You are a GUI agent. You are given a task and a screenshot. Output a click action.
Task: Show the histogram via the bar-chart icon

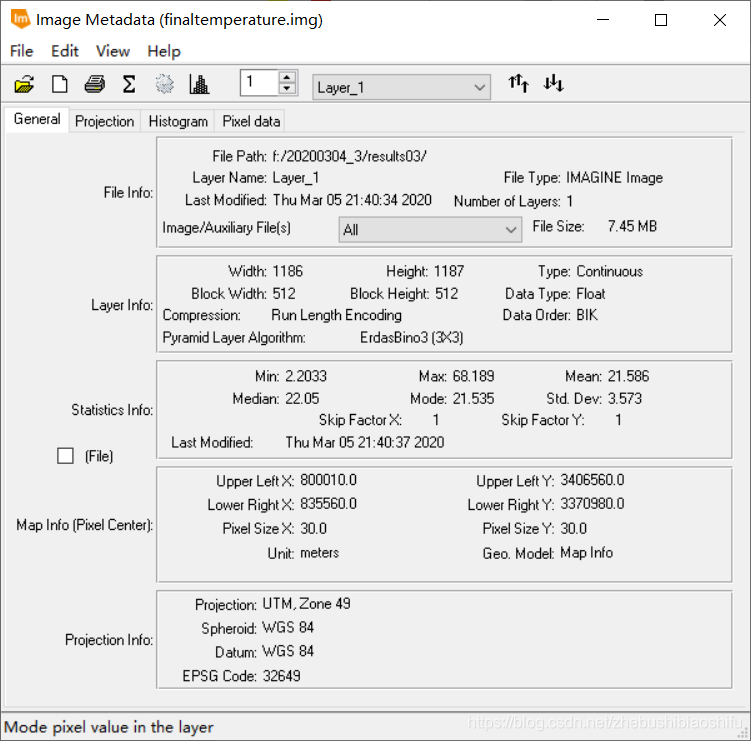(x=199, y=84)
